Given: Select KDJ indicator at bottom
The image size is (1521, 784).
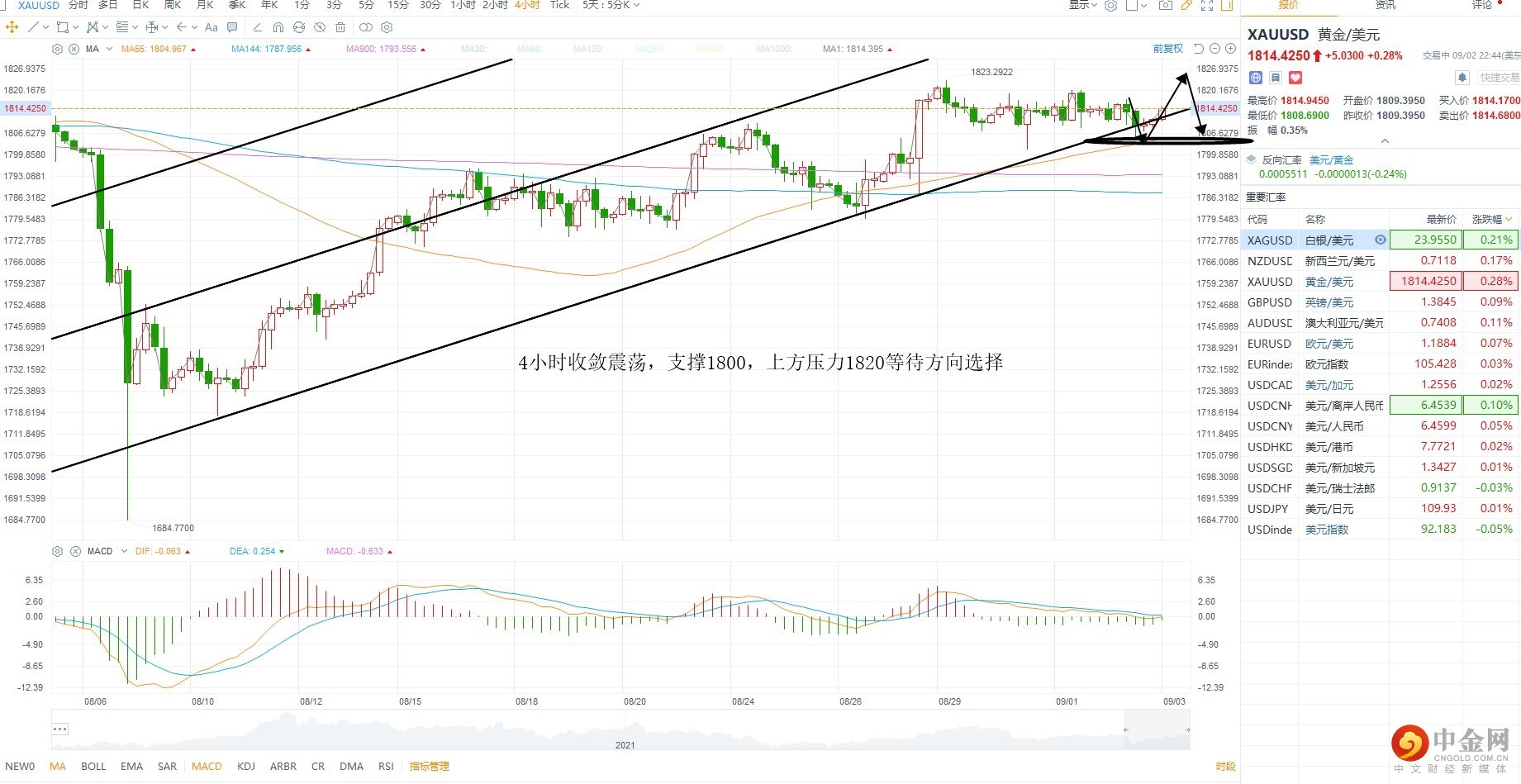Looking at the screenshot, I should pos(246,766).
